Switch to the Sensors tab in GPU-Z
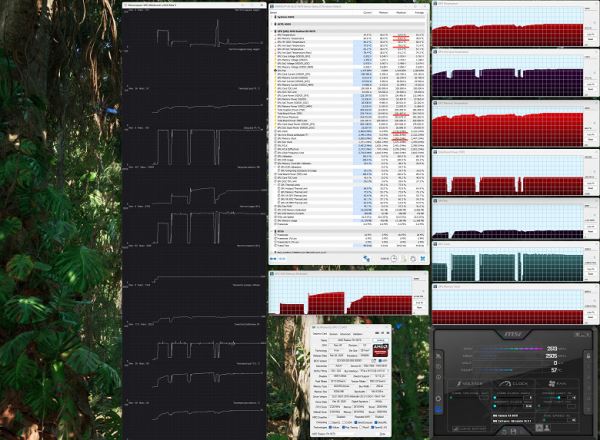 point(334,334)
